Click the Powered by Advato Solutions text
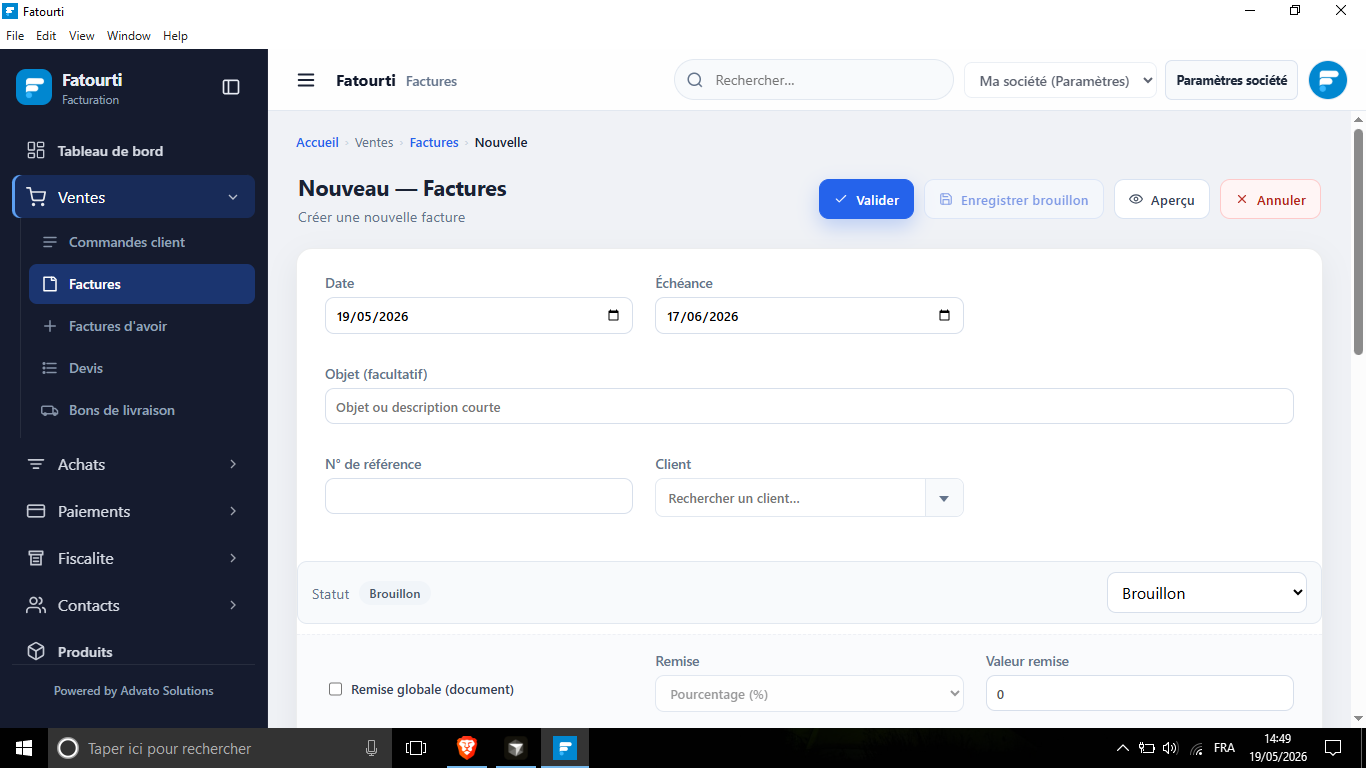The image size is (1366, 768). pos(133,691)
